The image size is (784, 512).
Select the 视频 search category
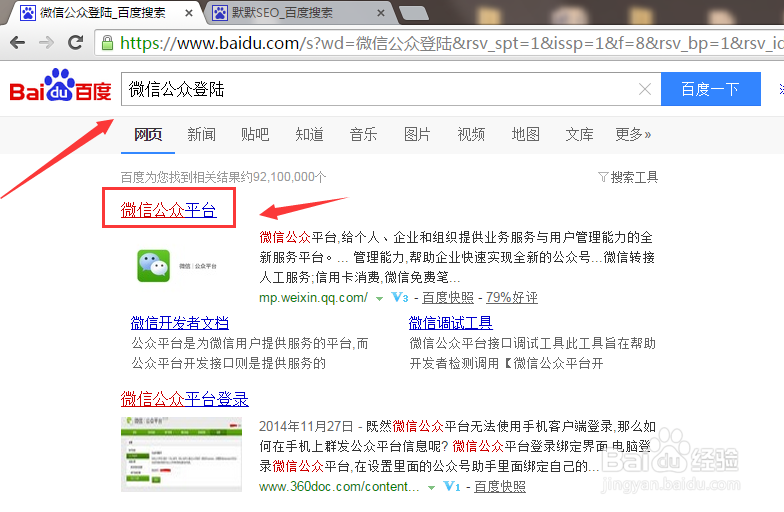pos(471,134)
